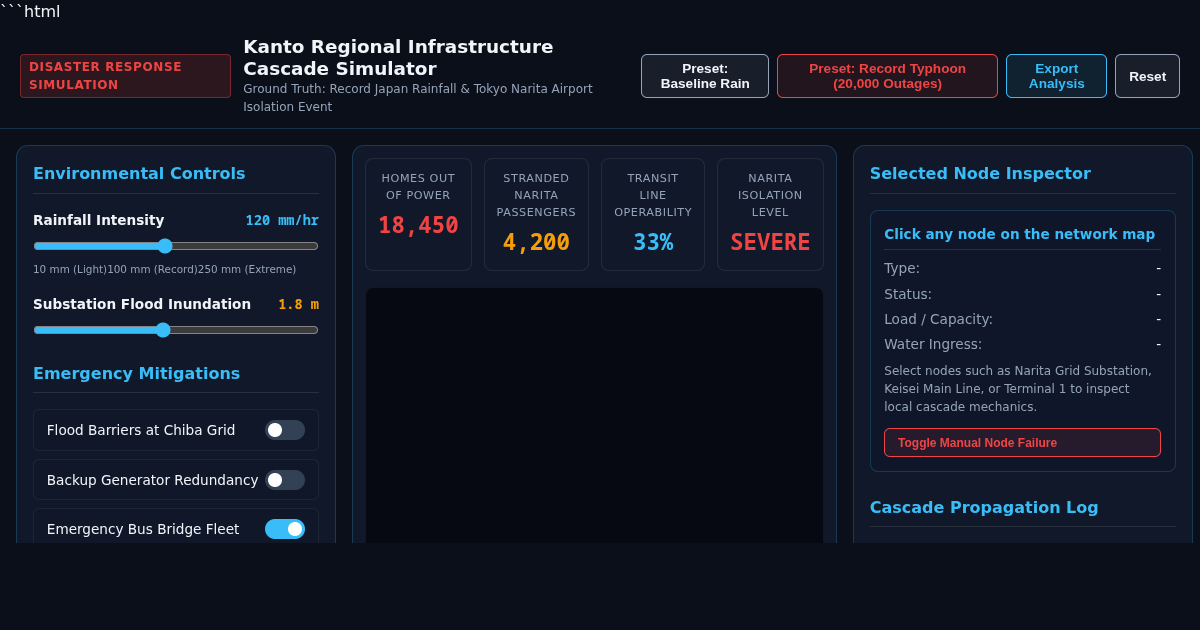
Task: Turn on Backup Generator Redundancy
Action: (285, 480)
